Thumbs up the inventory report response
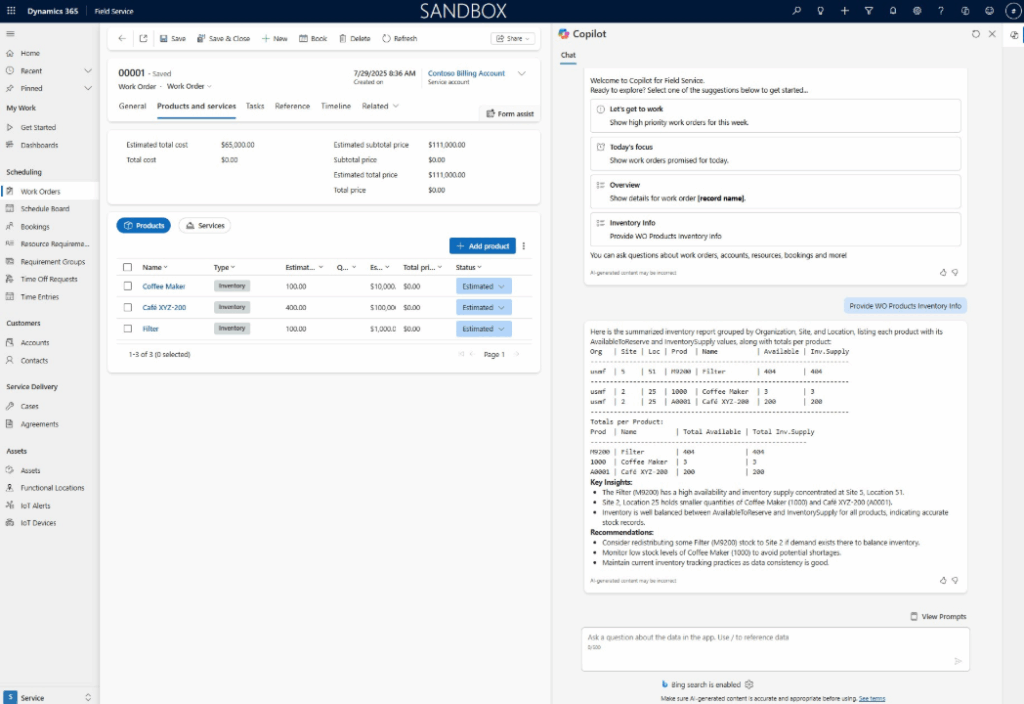 (x=943, y=580)
